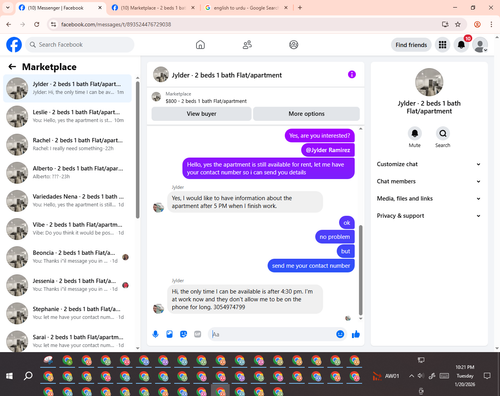Click the More options button
The image size is (500, 396).
[x=306, y=114]
